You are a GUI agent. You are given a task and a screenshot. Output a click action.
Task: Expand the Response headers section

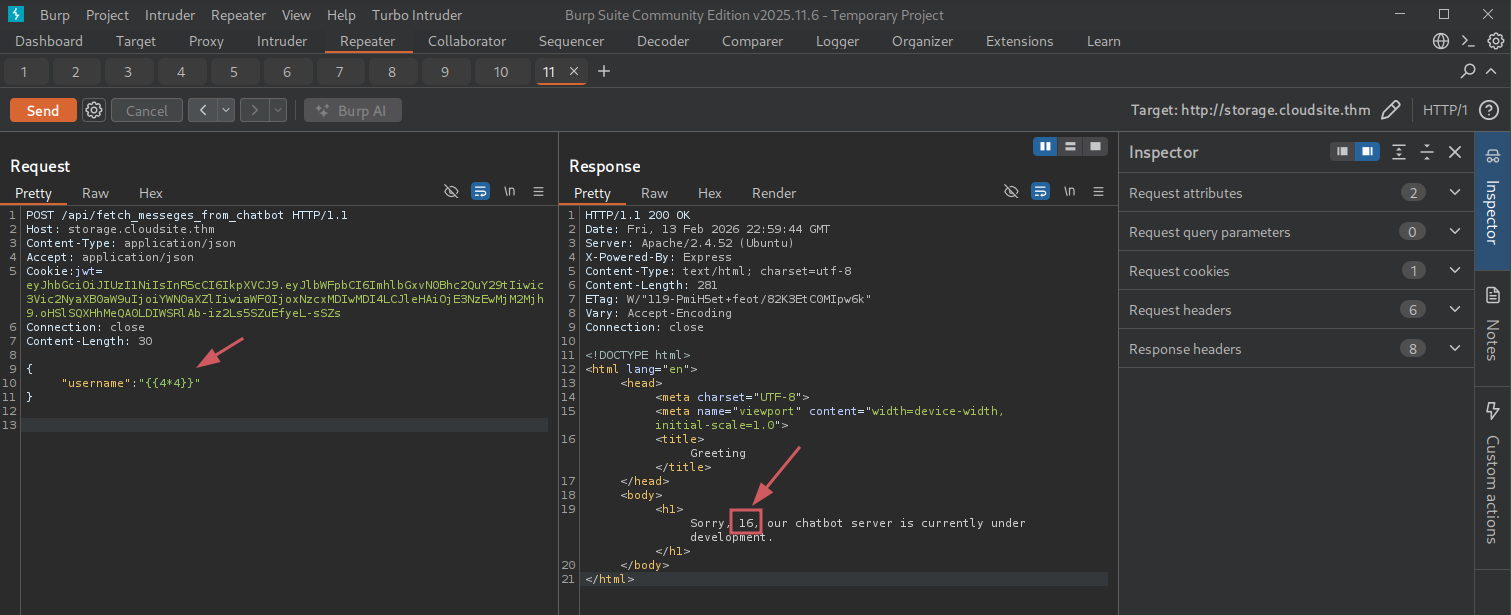(1455, 349)
